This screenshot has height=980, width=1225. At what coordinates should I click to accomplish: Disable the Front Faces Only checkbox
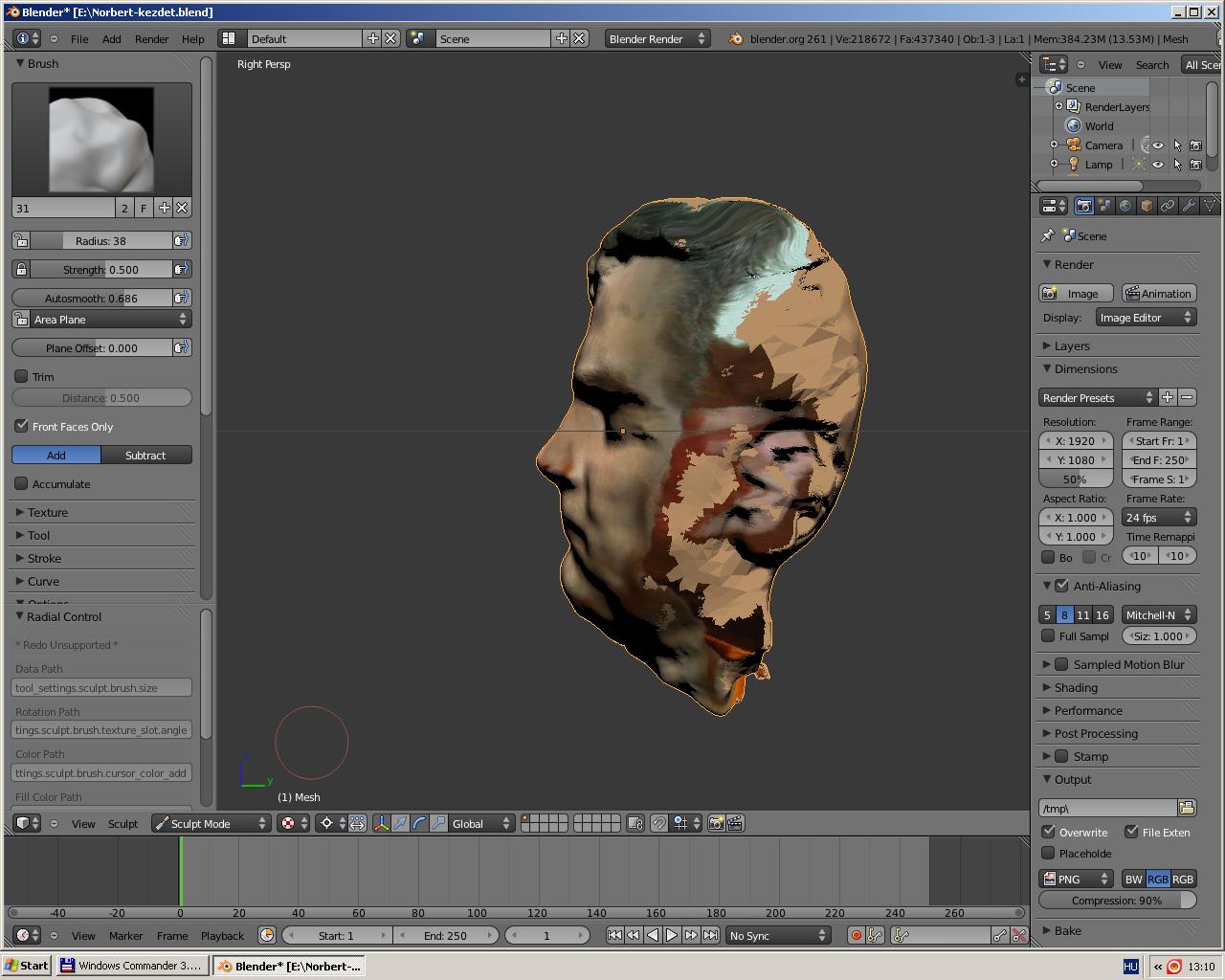point(21,426)
